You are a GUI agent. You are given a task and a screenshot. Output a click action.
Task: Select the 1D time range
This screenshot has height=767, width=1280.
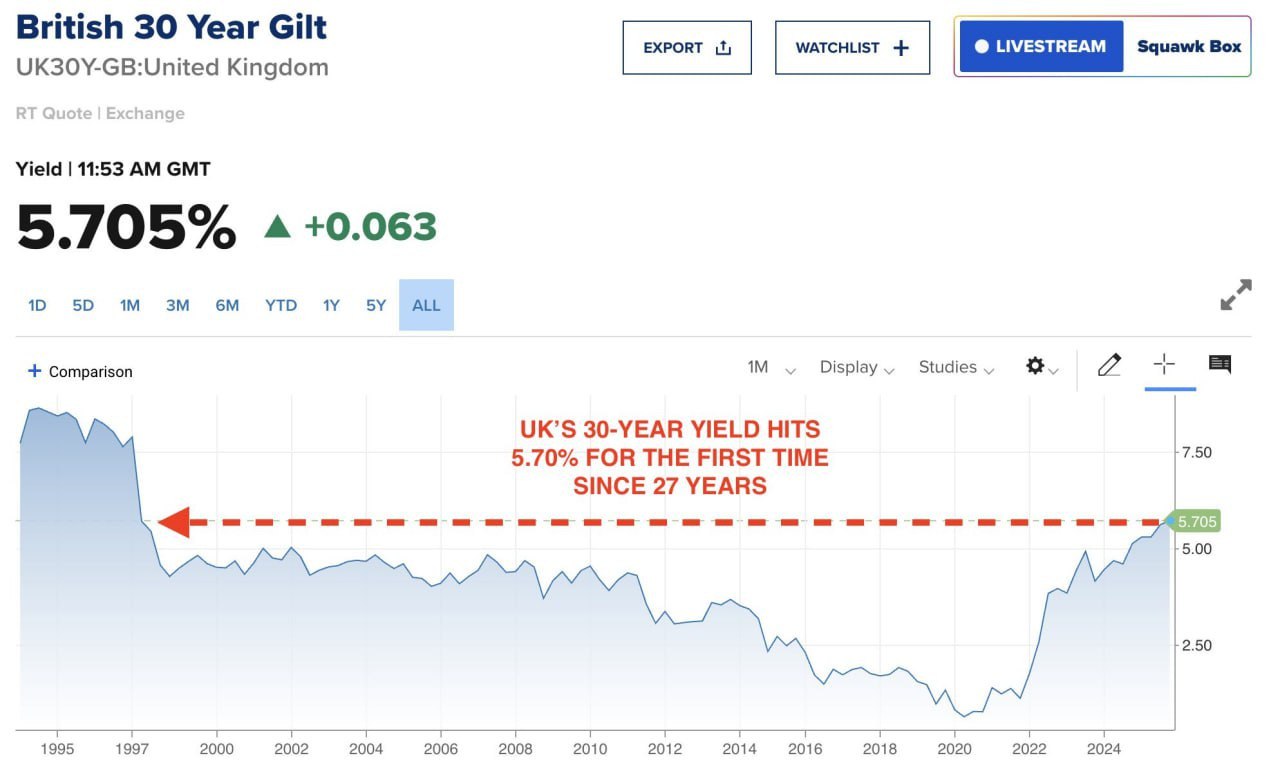coord(37,305)
